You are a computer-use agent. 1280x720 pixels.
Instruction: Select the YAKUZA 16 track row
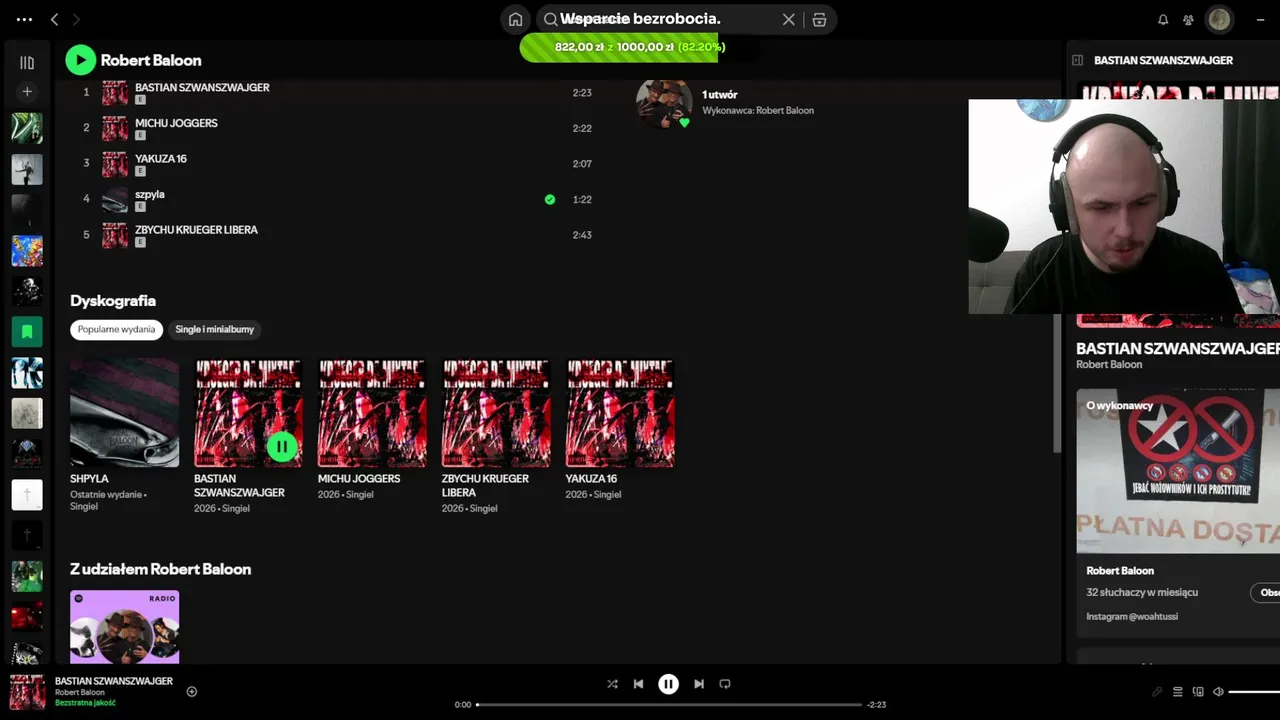[x=336, y=164]
